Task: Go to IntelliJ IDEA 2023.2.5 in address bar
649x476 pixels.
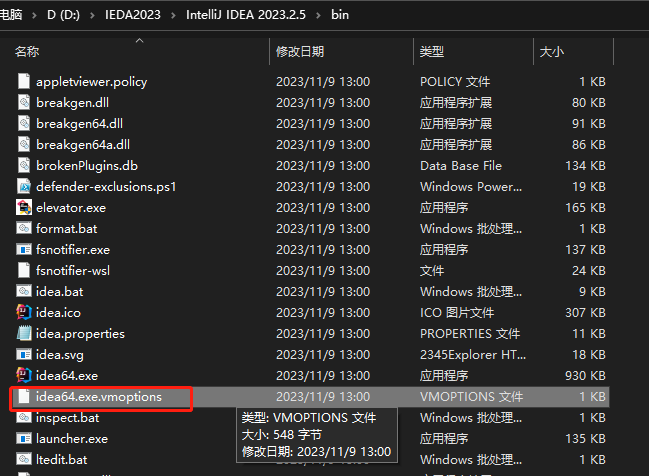Action: (x=246, y=15)
